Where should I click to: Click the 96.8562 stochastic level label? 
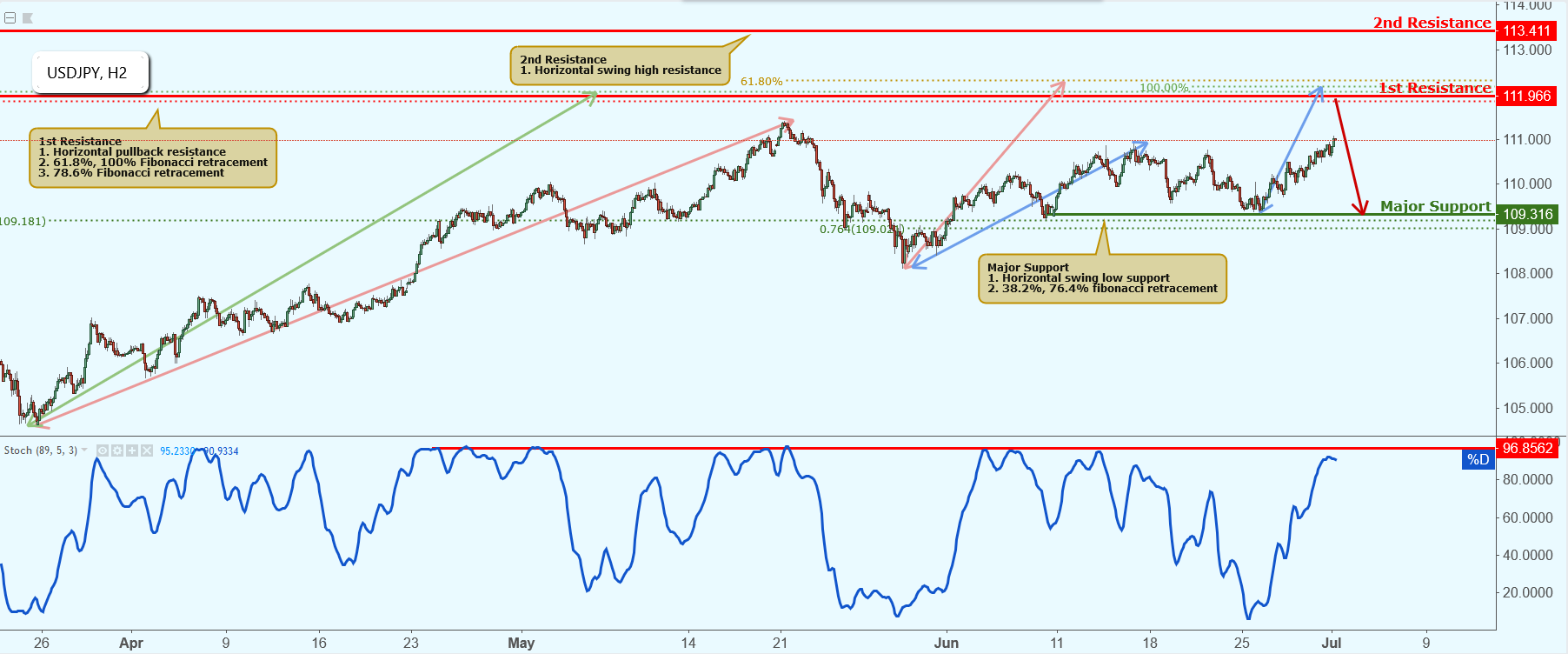click(x=1527, y=448)
